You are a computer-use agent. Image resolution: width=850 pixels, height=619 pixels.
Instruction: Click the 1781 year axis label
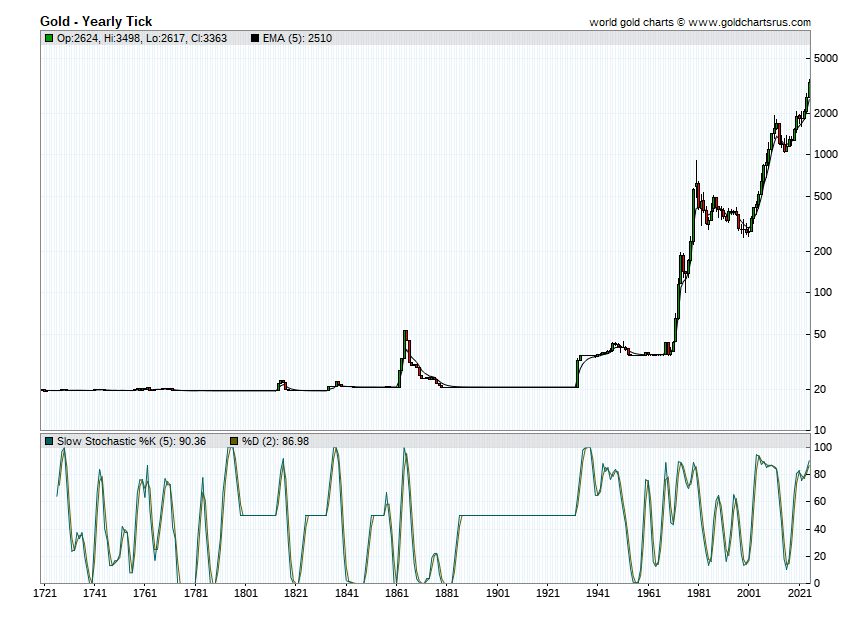tap(195, 592)
